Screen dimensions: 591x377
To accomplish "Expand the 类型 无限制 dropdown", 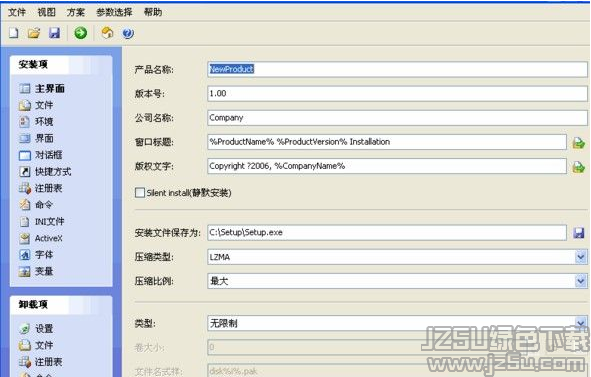I will tap(581, 323).
